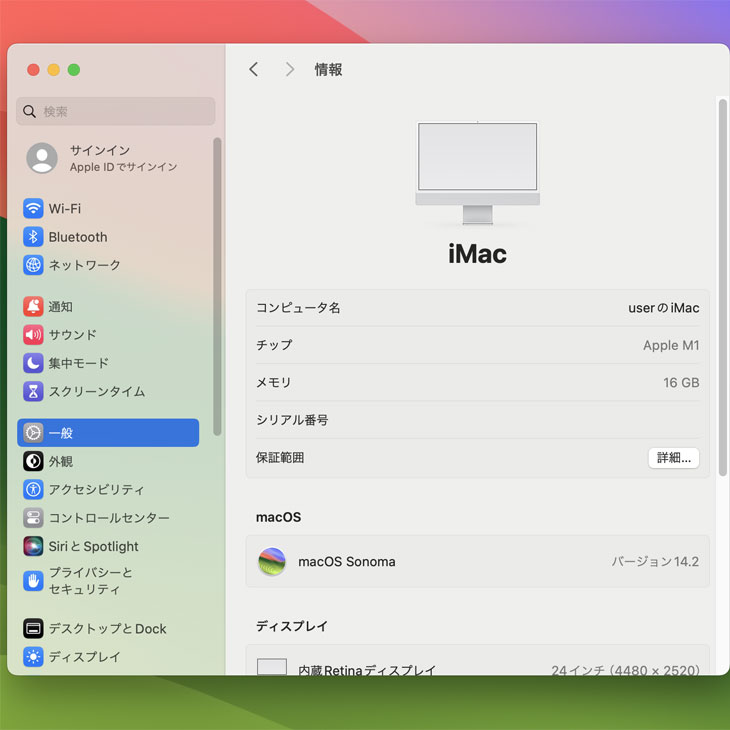The width and height of the screenshot is (730, 730).
Task: Open the スクリーンタイム hourglass icon
Action: (33, 391)
